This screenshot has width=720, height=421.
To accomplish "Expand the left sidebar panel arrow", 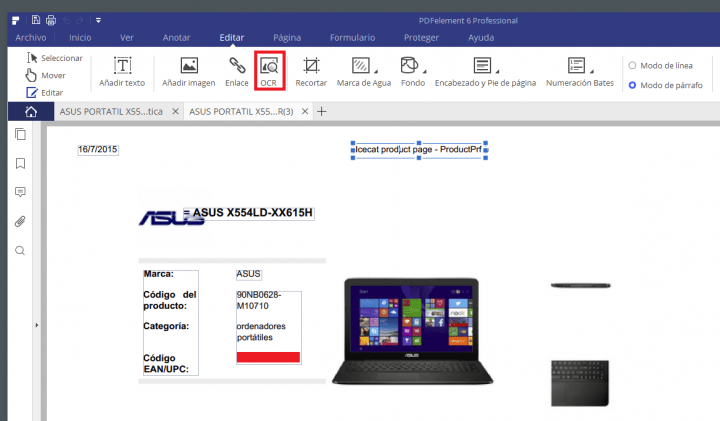I will click(37, 325).
